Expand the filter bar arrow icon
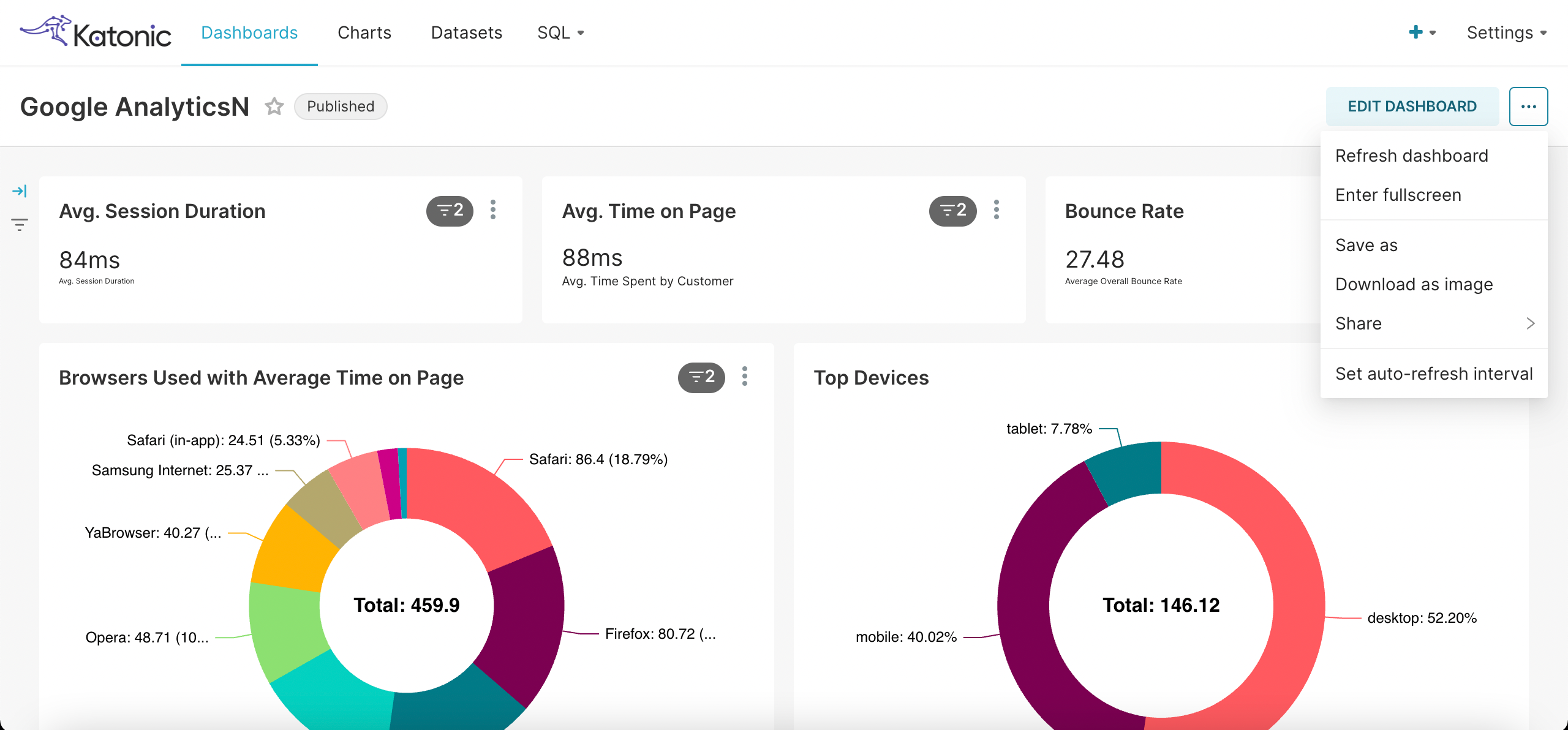 [x=20, y=191]
